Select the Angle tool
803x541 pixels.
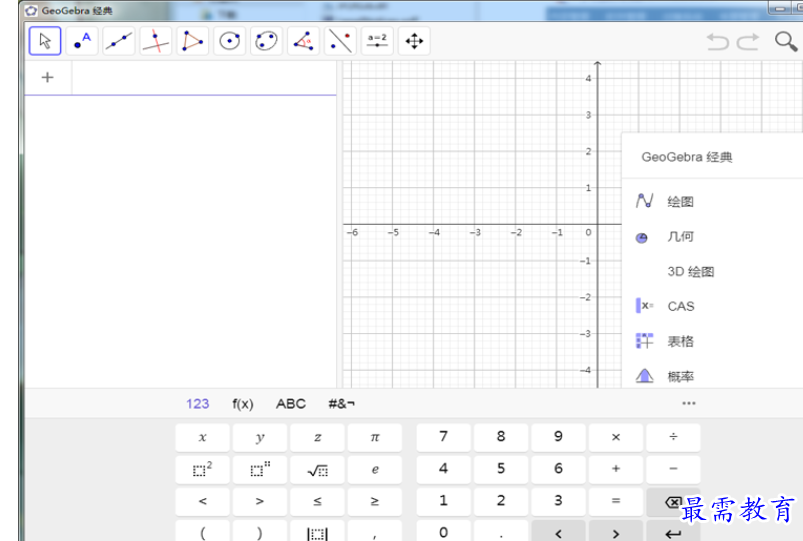[303, 41]
